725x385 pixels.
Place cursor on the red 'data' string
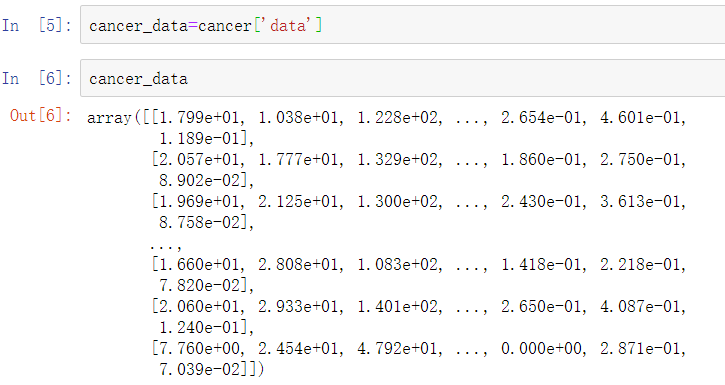(x=288, y=25)
